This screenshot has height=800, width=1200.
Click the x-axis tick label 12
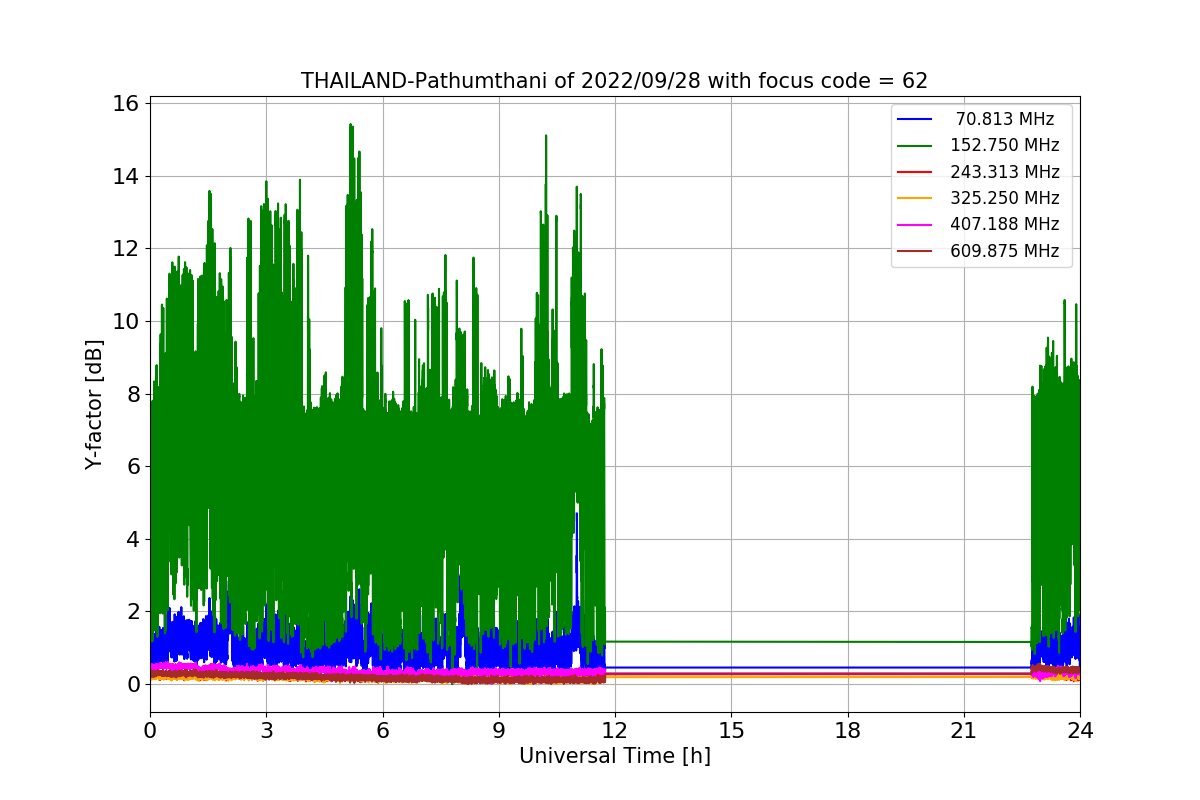tap(615, 731)
